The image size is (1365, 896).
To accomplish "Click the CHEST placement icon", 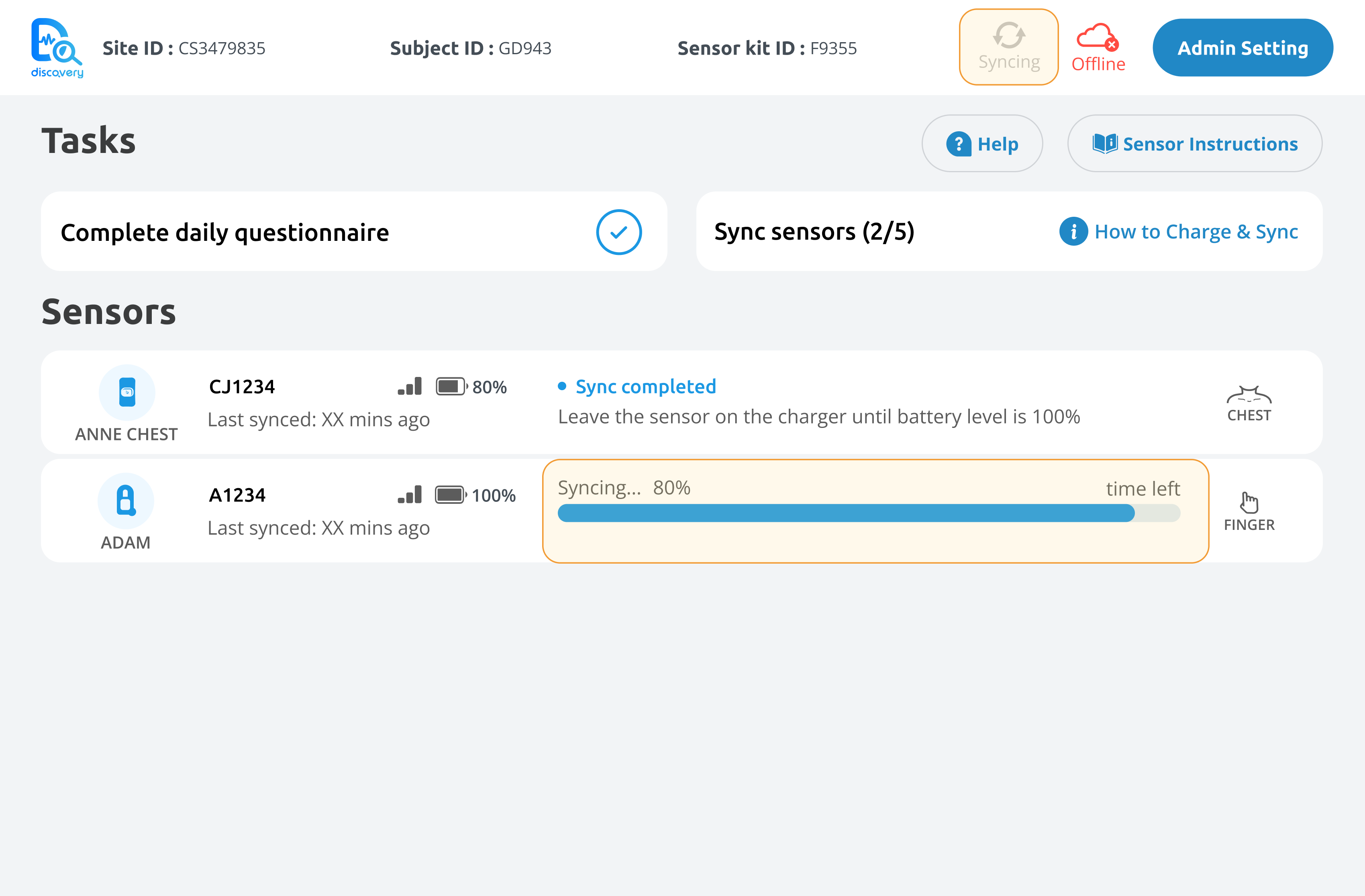I will click(1249, 395).
